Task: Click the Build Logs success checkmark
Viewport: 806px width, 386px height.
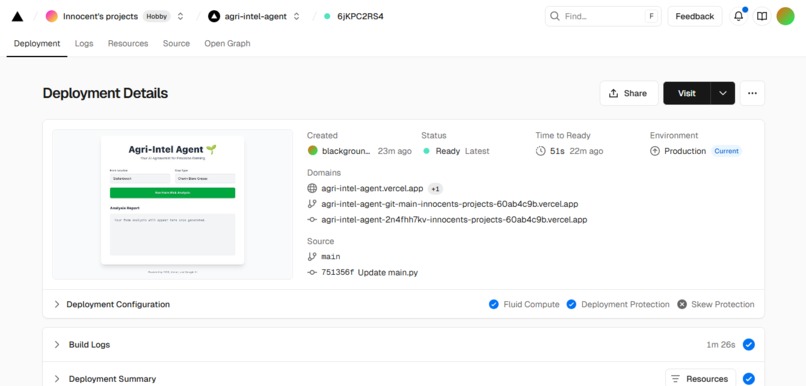Action: point(749,344)
